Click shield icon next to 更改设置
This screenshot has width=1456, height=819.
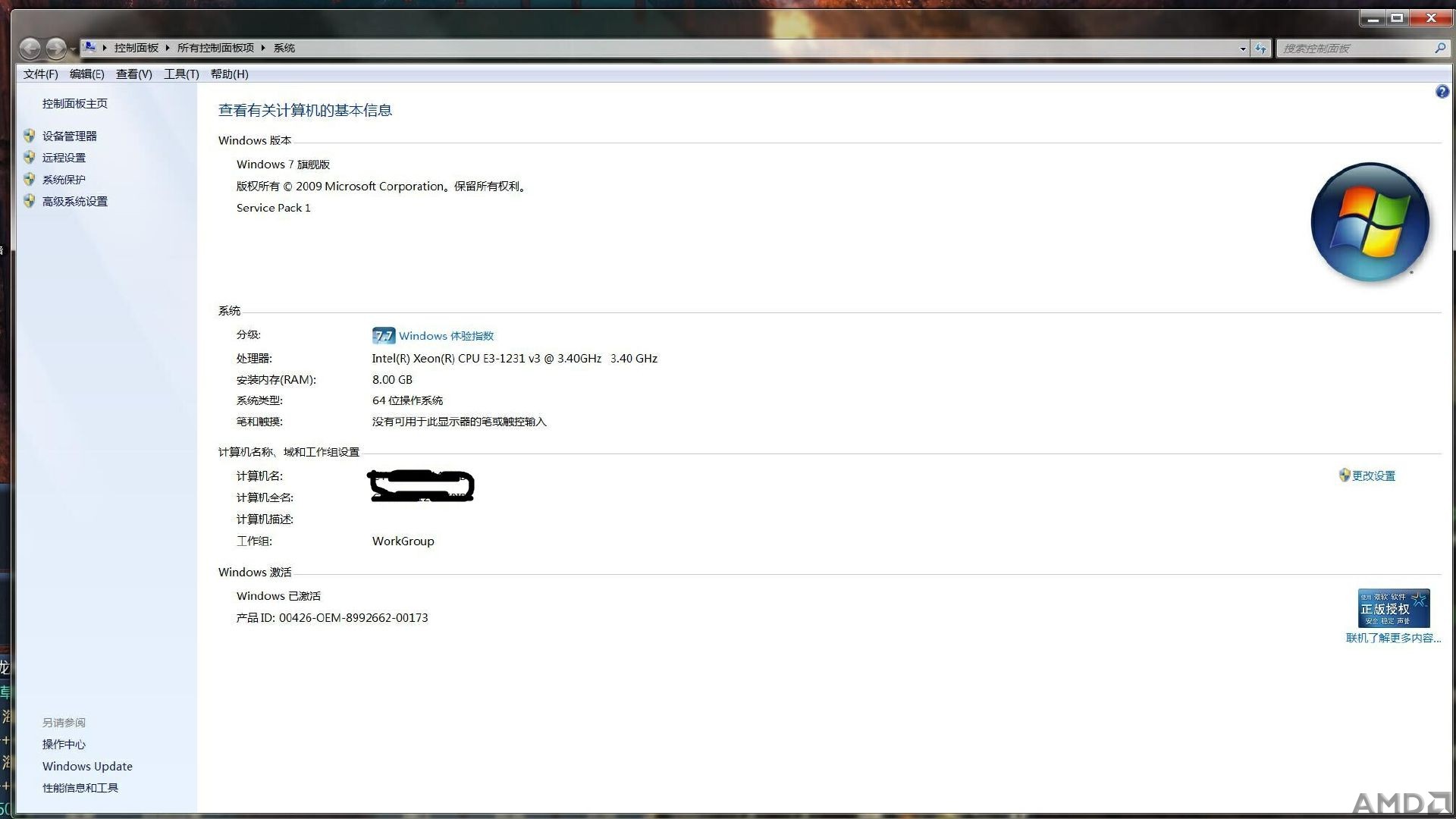click(1345, 475)
